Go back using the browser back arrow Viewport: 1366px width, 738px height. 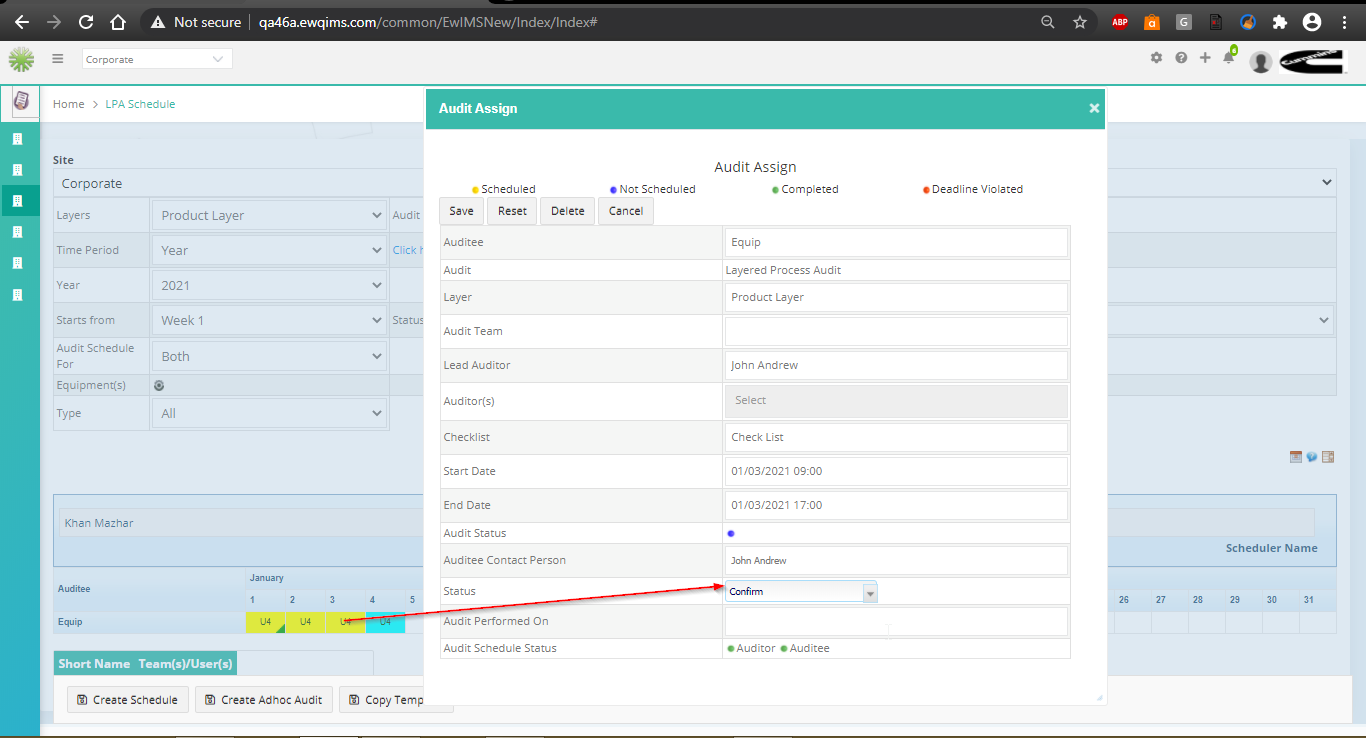(x=21, y=21)
